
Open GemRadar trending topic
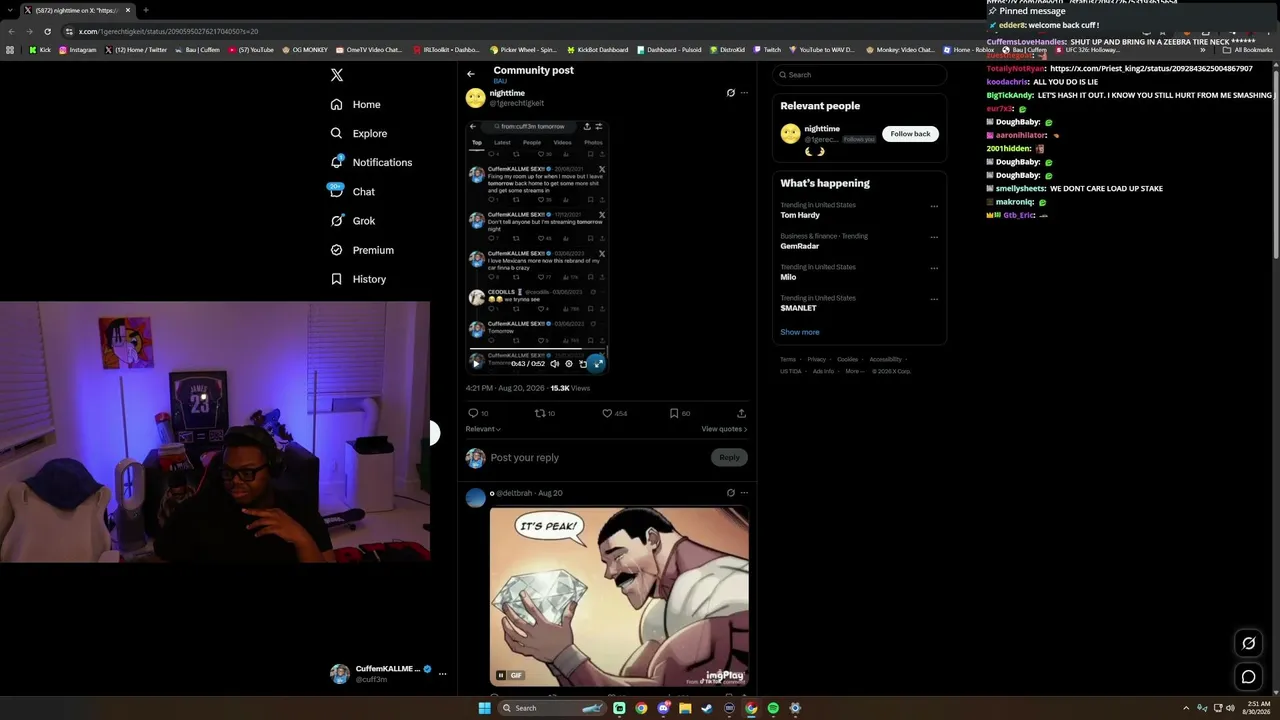coord(800,246)
